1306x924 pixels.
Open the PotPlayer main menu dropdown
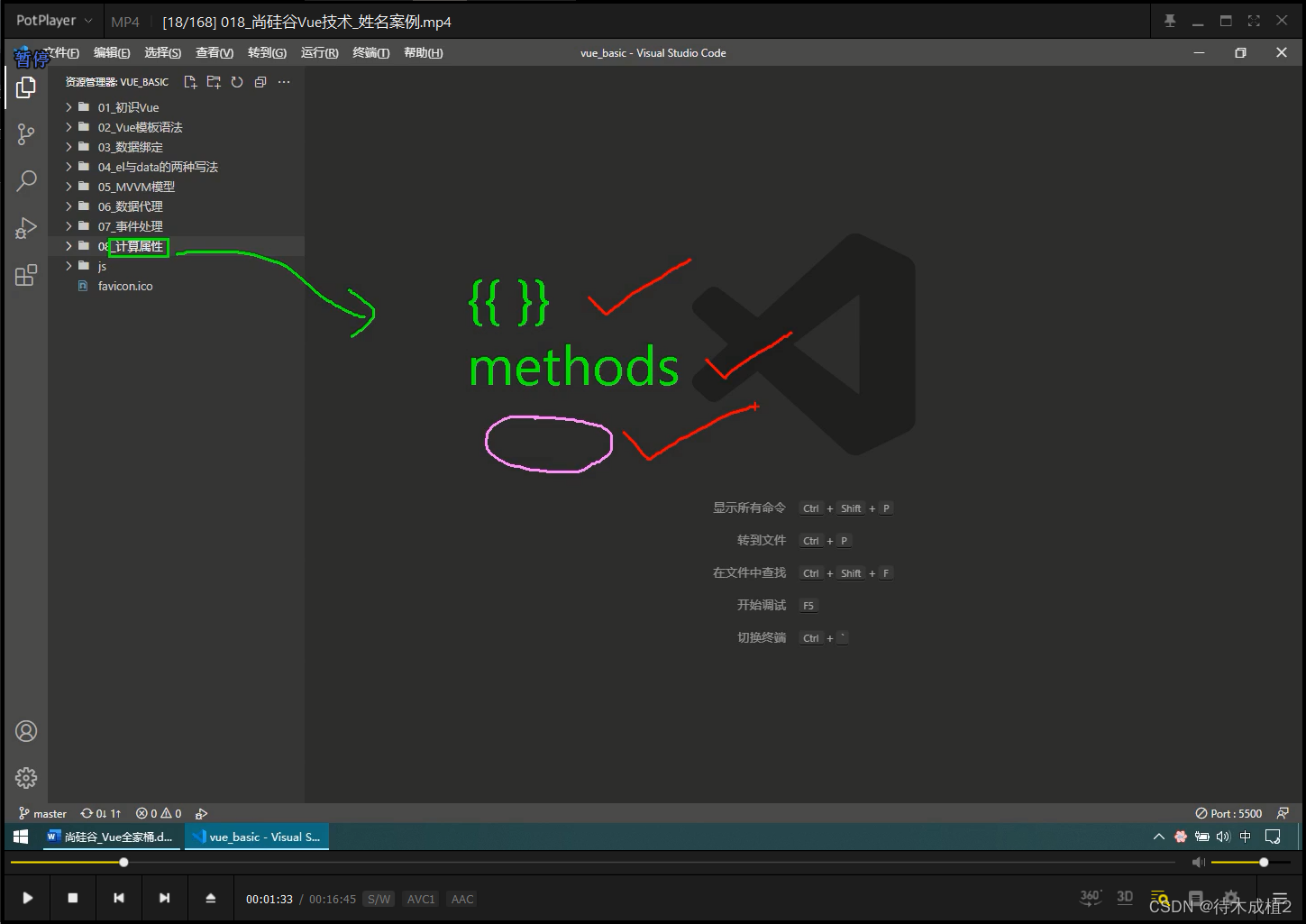(x=54, y=21)
